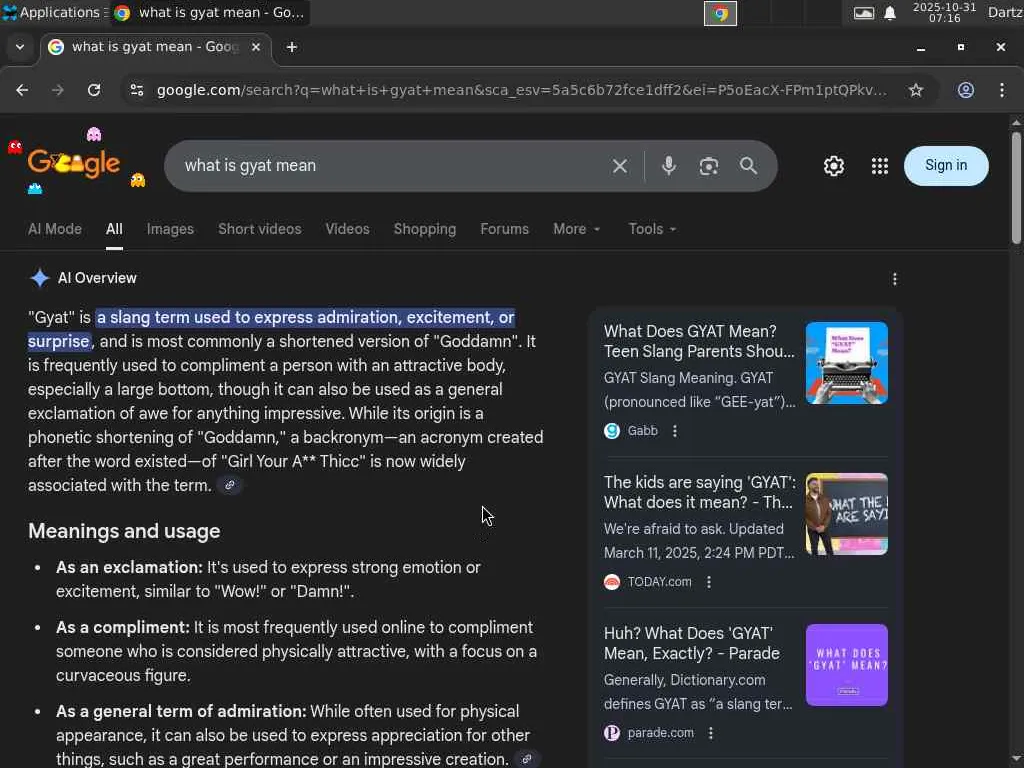This screenshot has width=1024, height=768.
Task: Click the Gabb source name
Action: pyautogui.click(x=643, y=431)
